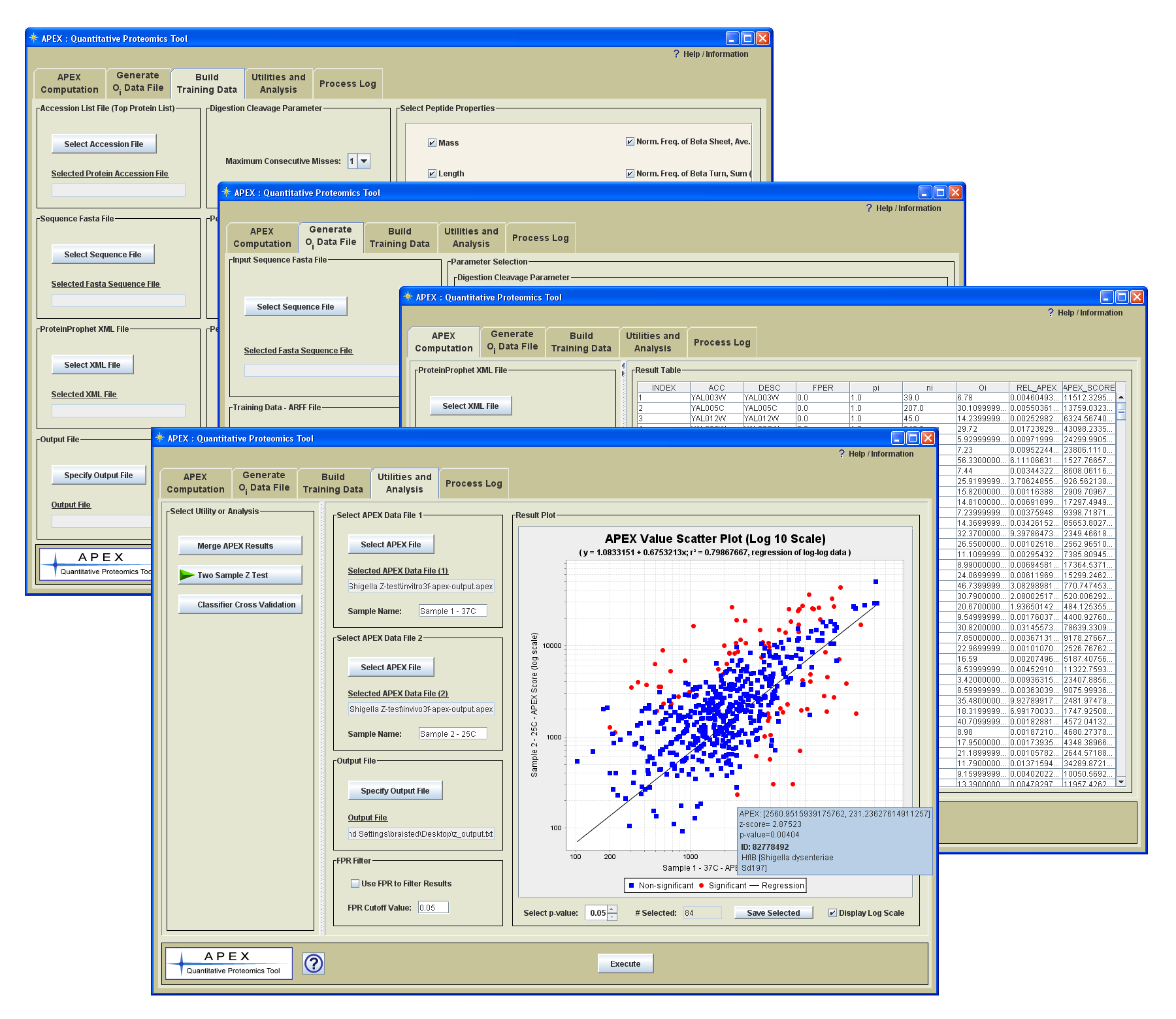Increase the Select p-value spinner
The height and width of the screenshot is (1019, 1176).
[x=612, y=909]
